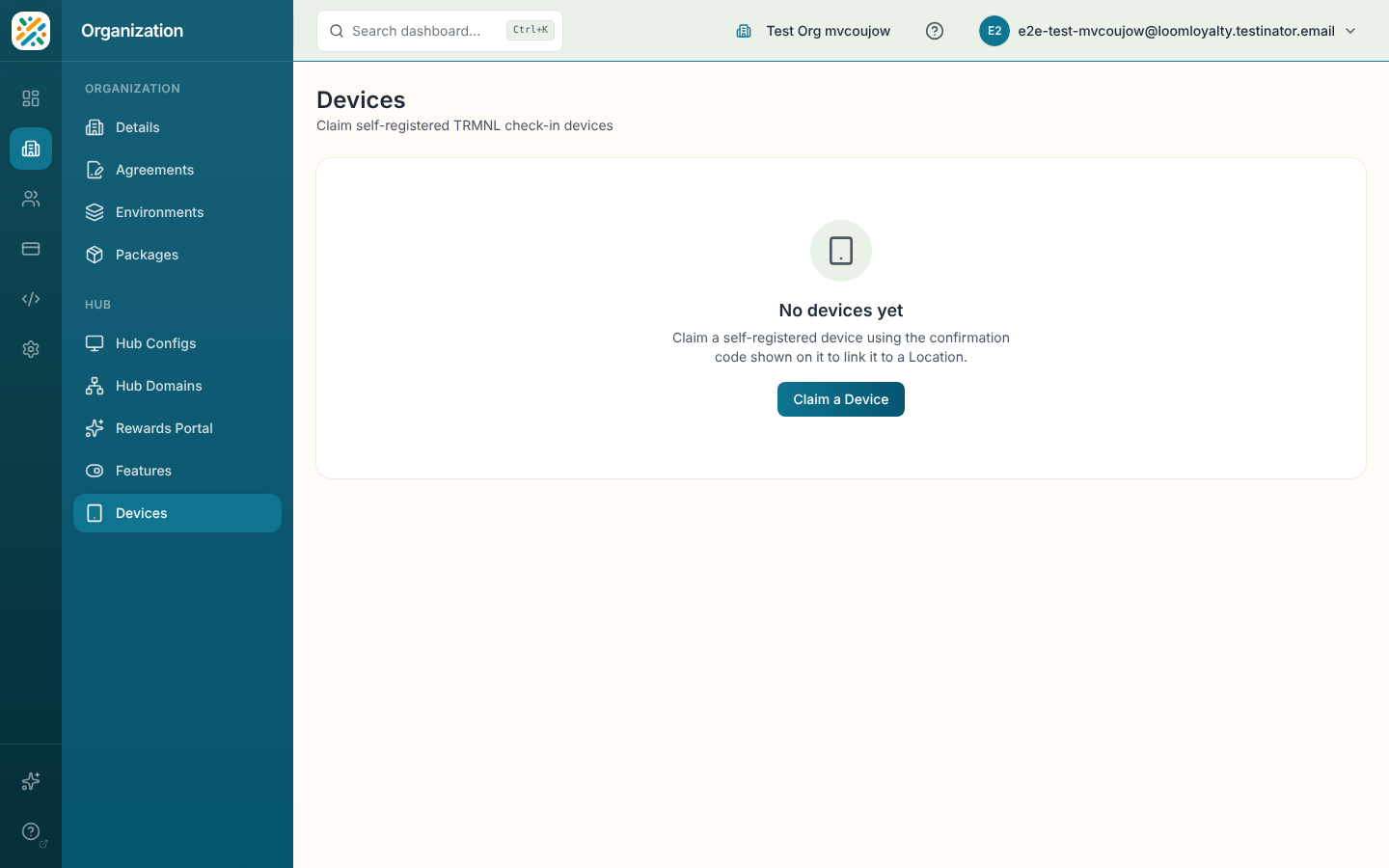Open the settings gear icon in rail

[31, 349]
